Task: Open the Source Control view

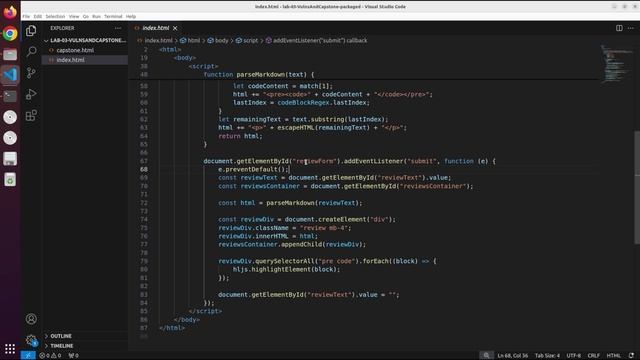Action: pyautogui.click(x=31, y=73)
